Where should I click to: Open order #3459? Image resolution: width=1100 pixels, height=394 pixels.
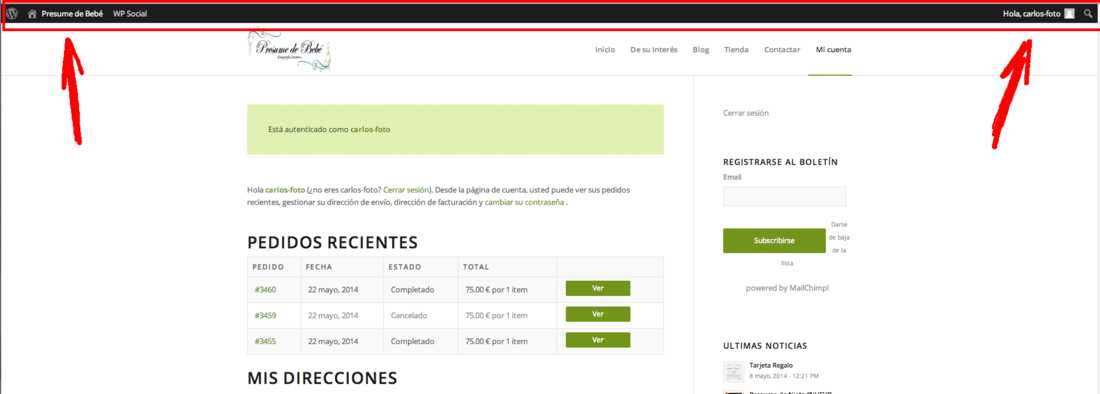point(265,315)
